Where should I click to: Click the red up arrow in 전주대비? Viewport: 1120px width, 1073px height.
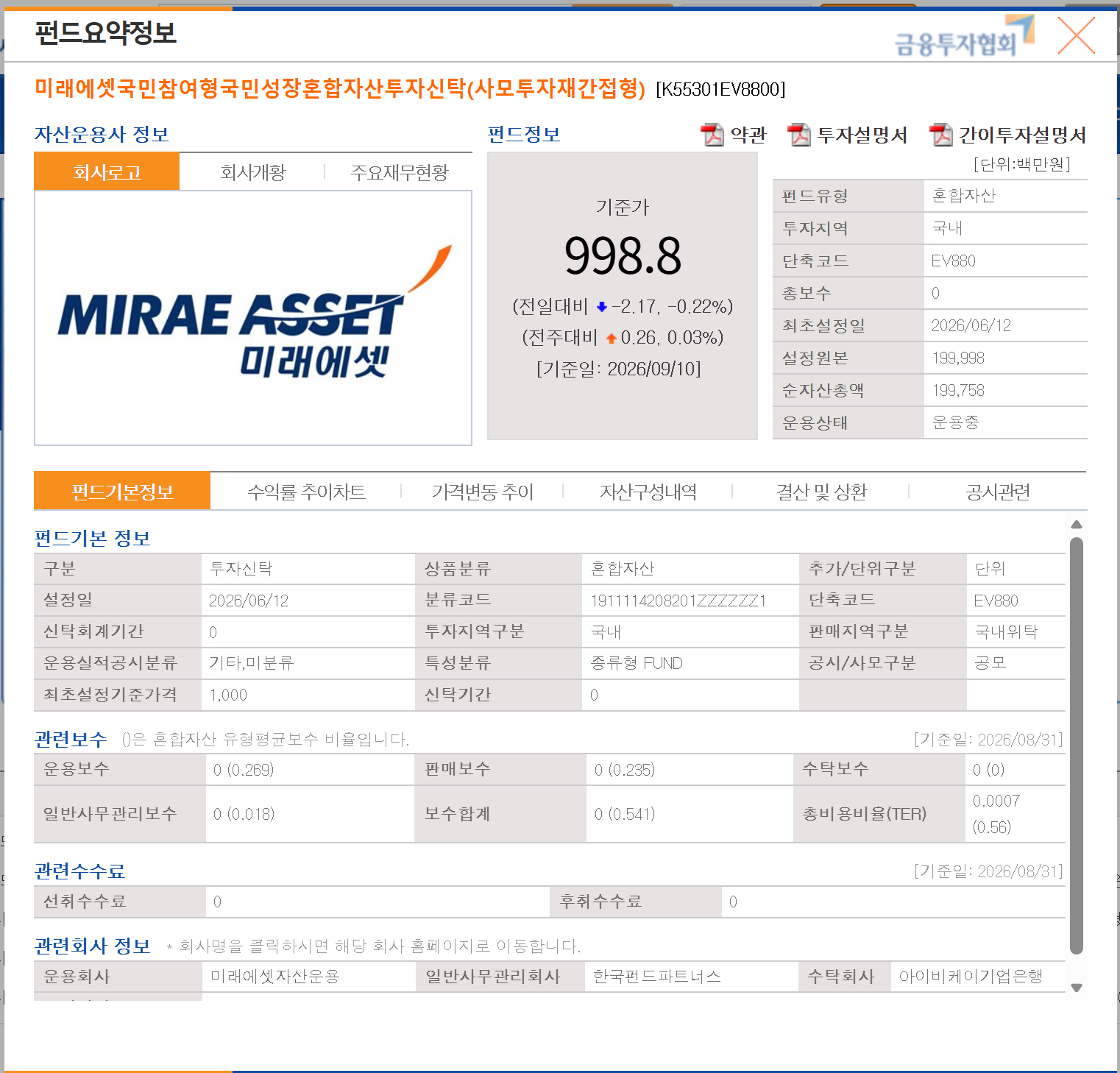pos(611,339)
